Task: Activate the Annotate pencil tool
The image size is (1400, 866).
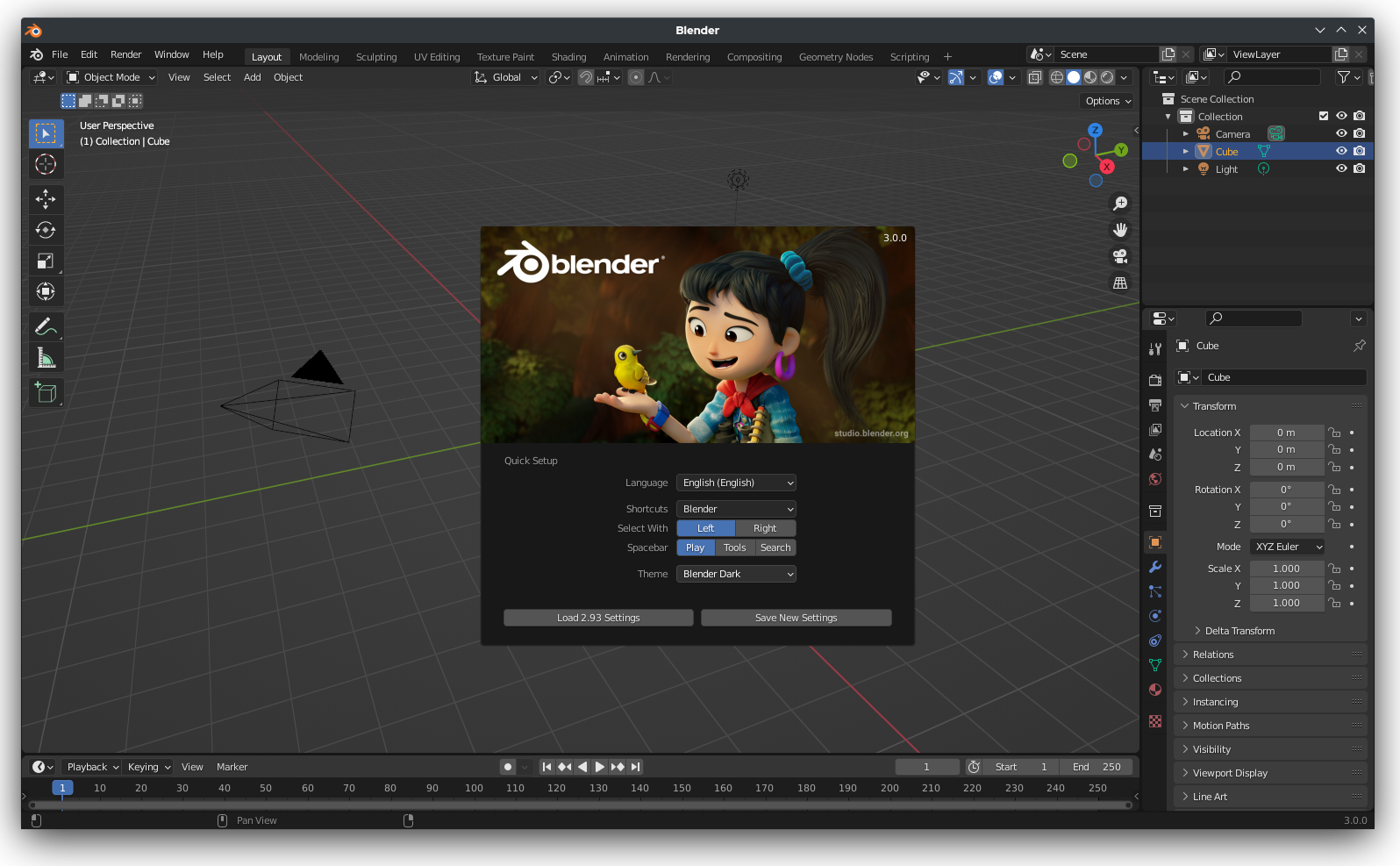Action: (x=46, y=326)
